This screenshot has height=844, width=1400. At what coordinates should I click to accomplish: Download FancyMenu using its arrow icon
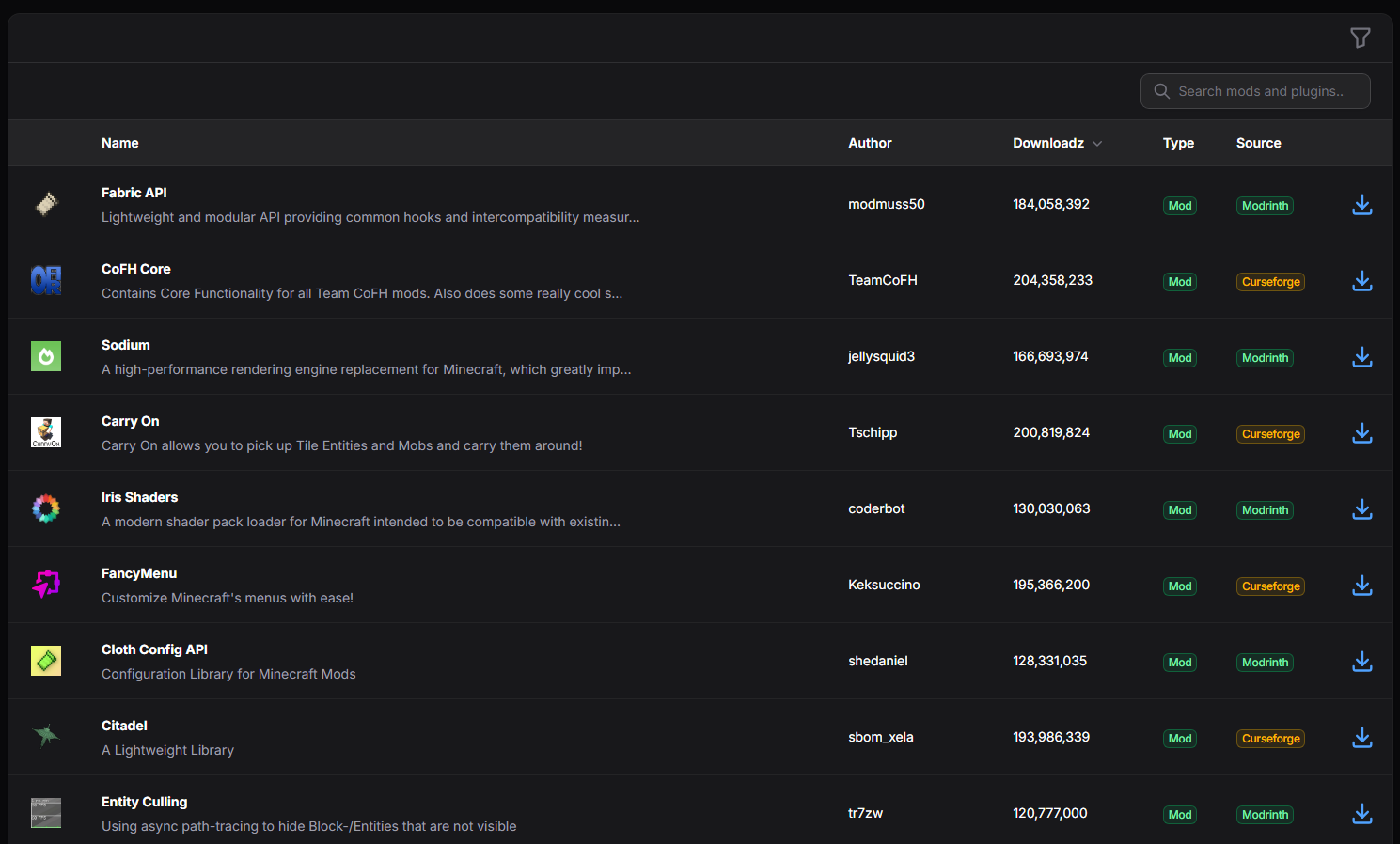click(1361, 586)
